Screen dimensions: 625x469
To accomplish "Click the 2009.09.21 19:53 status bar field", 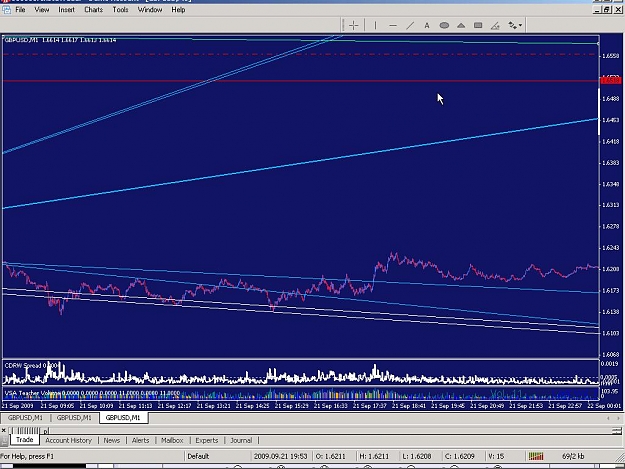I will point(280,456).
